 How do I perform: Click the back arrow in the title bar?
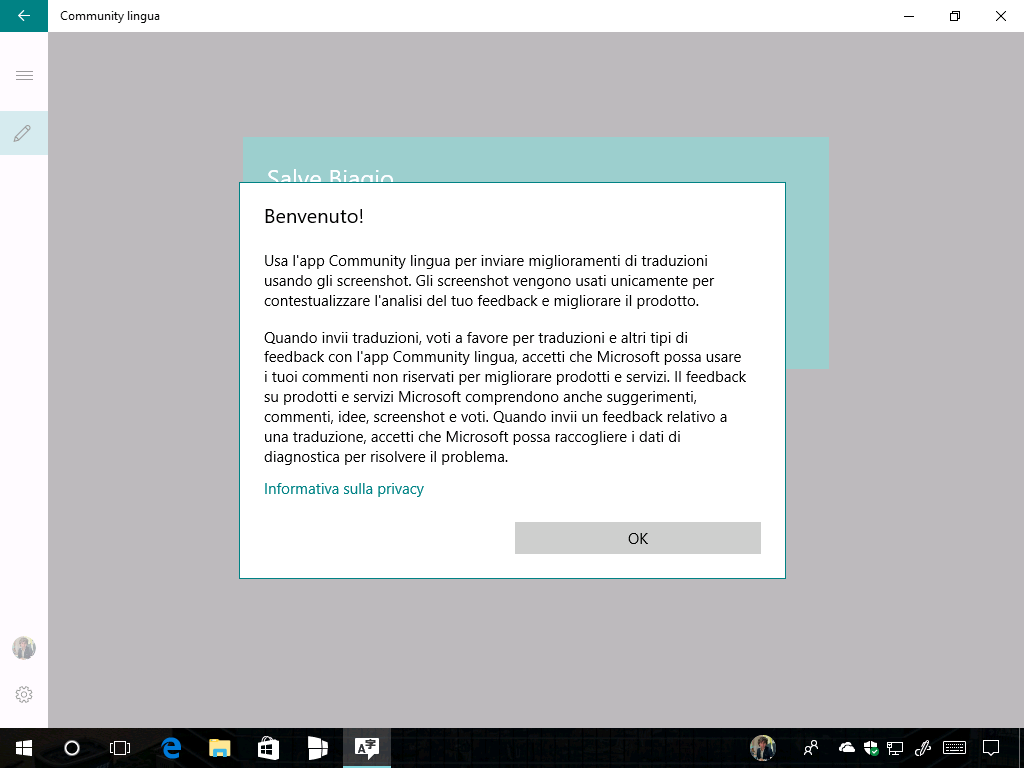(24, 16)
